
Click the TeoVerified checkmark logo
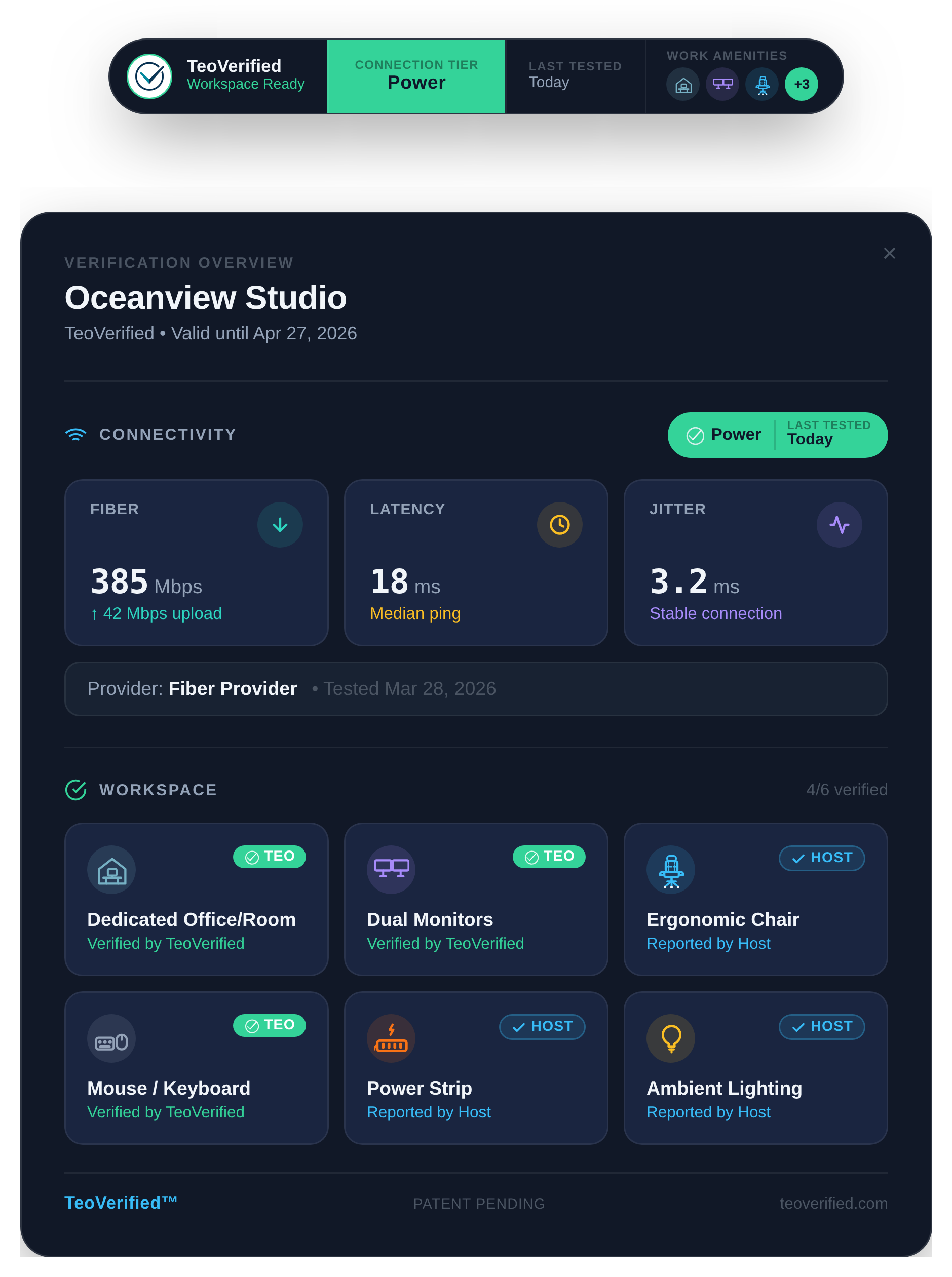[149, 76]
